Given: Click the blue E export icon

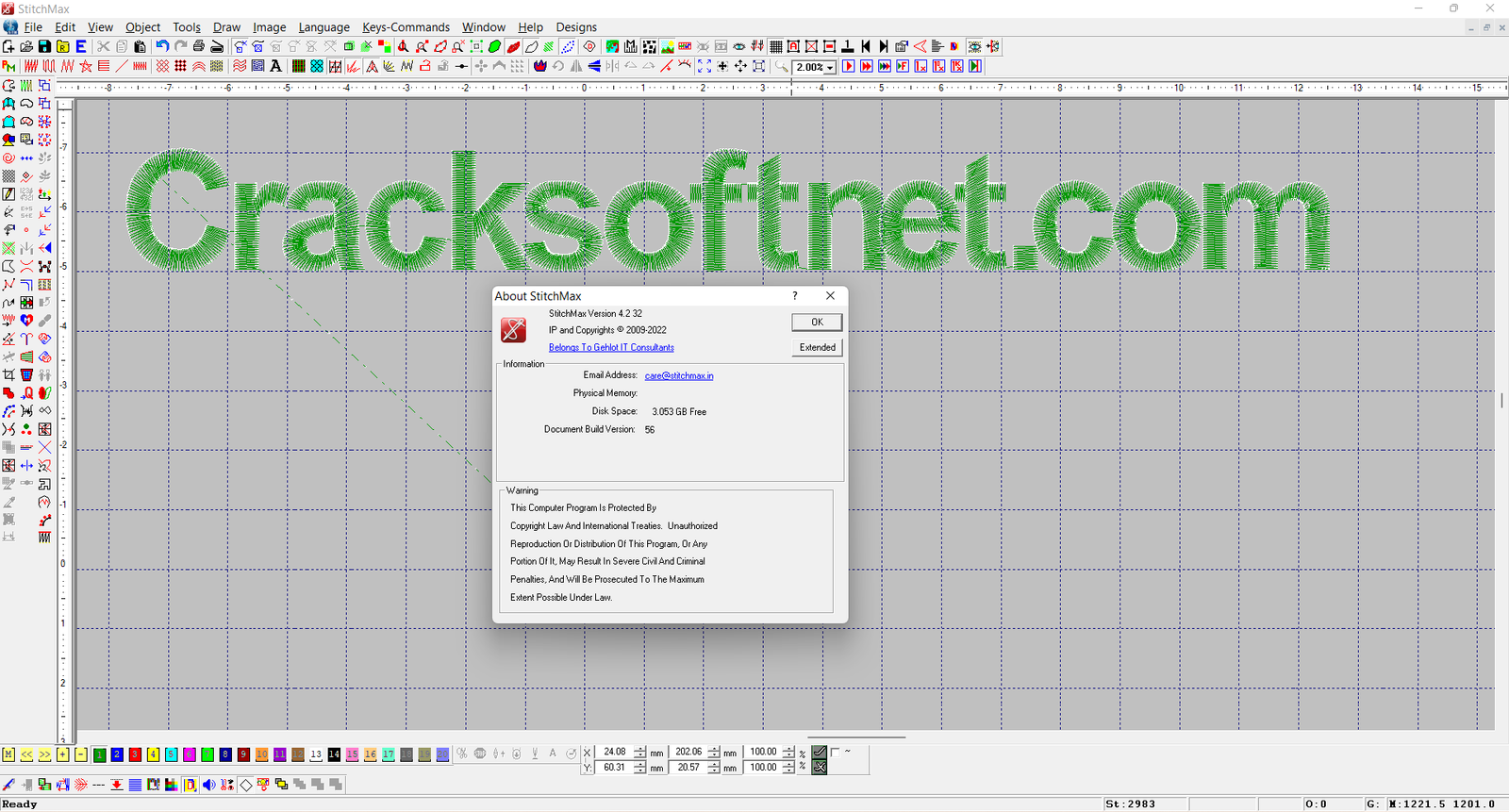Looking at the screenshot, I should (x=81, y=46).
